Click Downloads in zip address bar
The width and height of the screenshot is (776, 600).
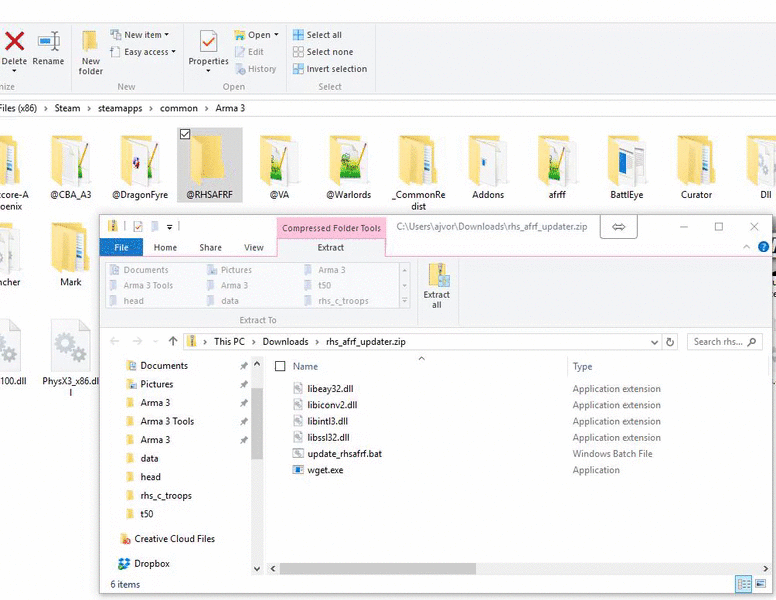[x=285, y=342]
